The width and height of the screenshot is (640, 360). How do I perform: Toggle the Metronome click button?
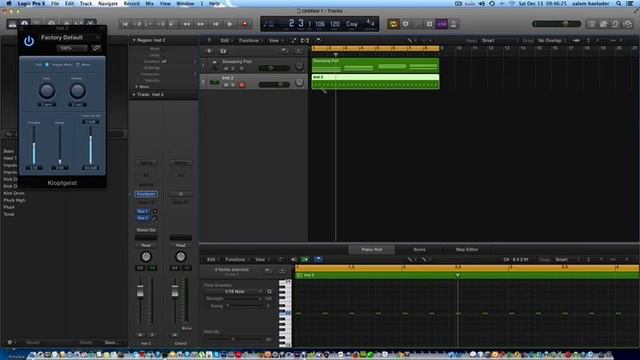click(453, 24)
